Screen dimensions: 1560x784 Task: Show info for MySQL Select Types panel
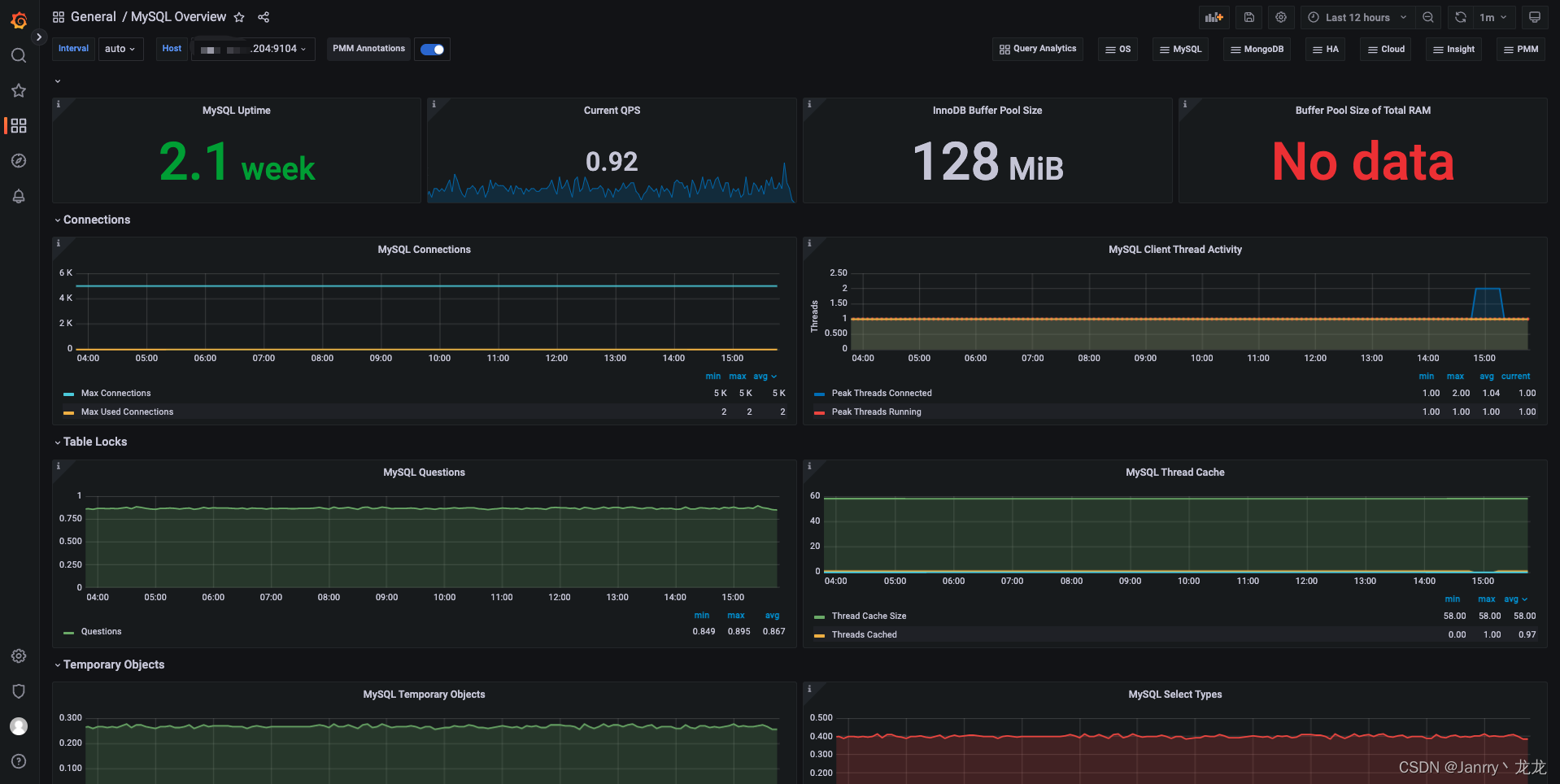tap(809, 688)
